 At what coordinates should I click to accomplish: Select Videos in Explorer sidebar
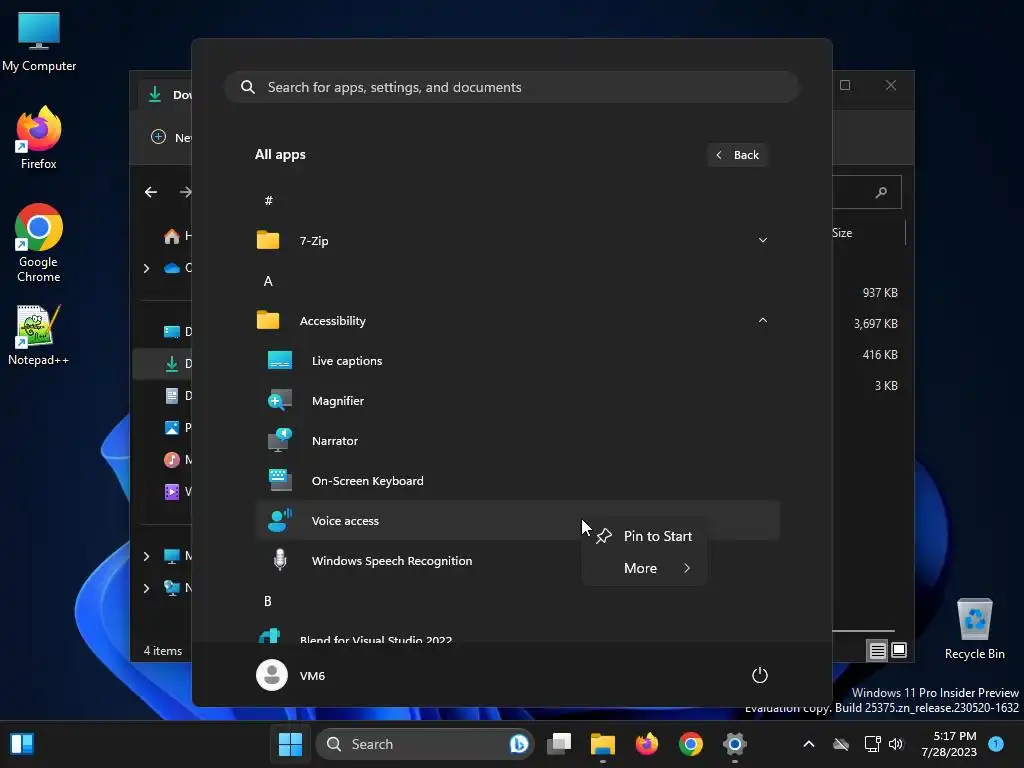point(176,491)
